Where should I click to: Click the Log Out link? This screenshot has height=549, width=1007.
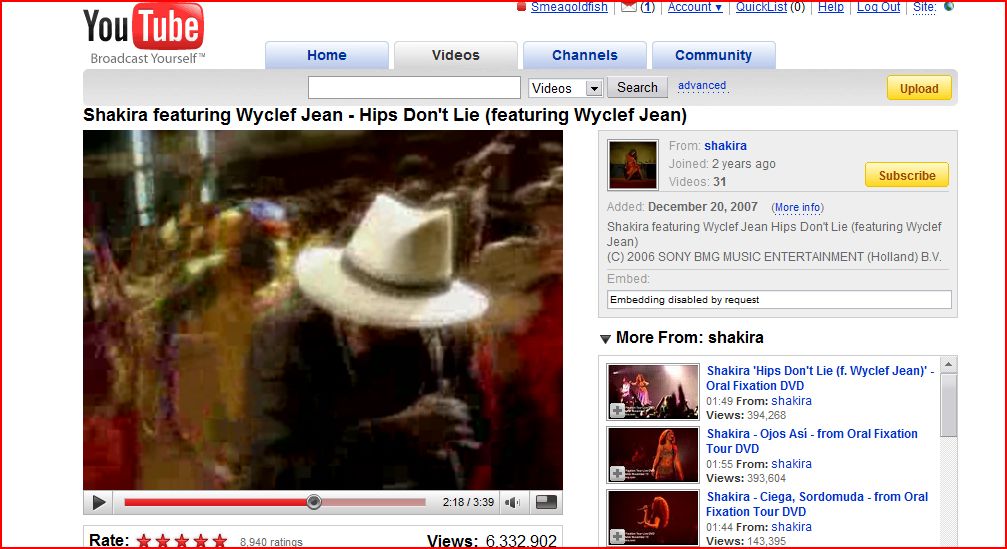pos(879,7)
